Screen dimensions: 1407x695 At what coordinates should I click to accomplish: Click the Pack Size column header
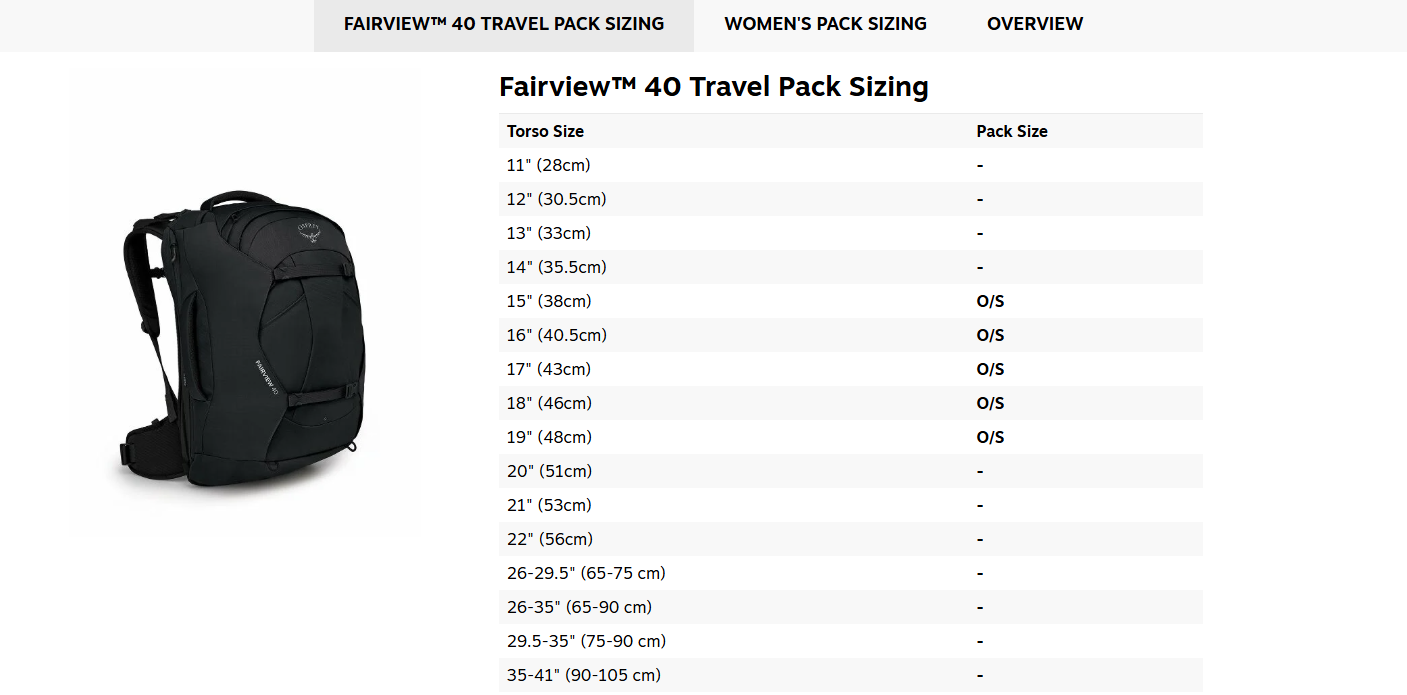pos(1011,131)
